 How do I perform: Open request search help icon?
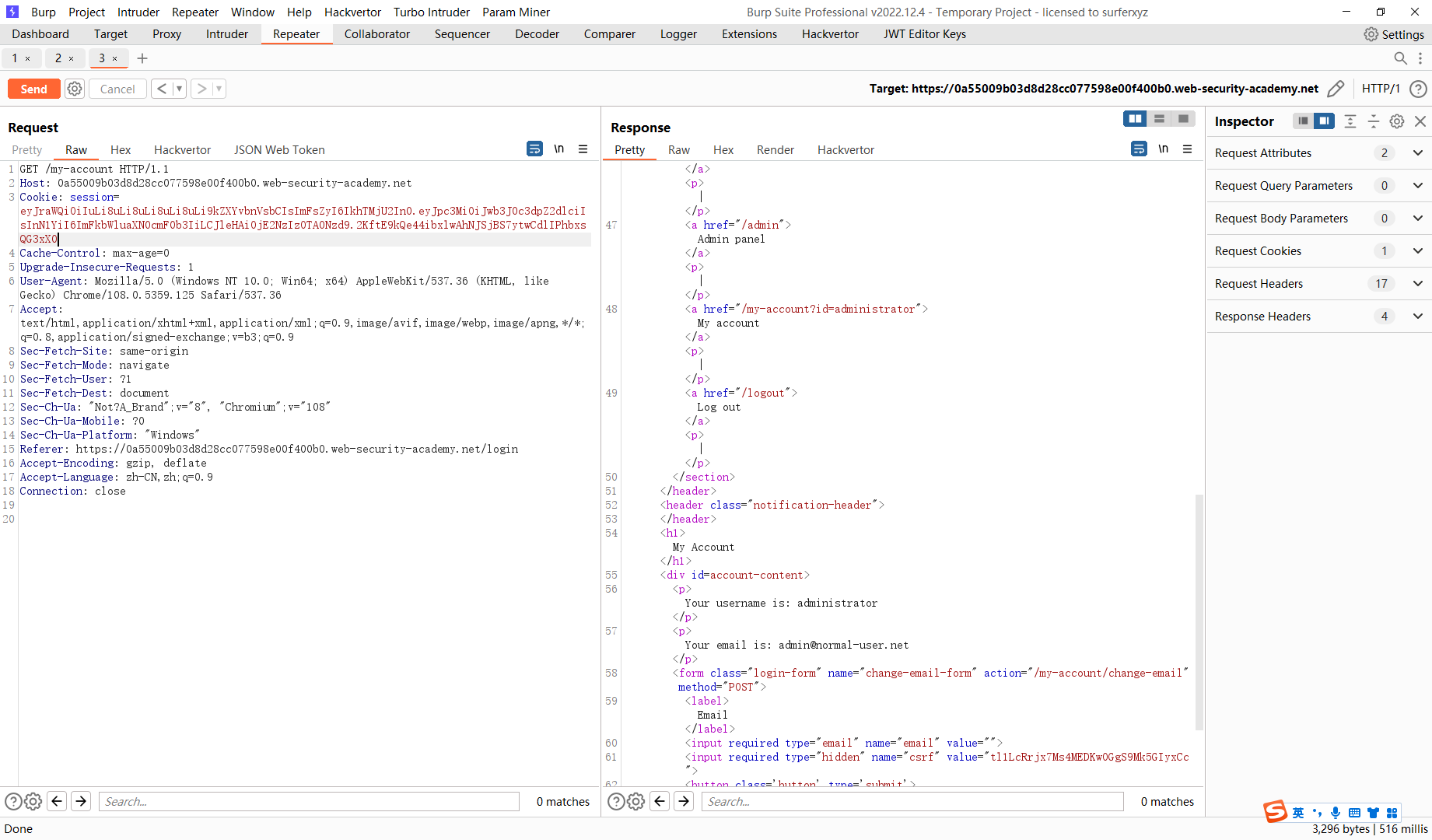tap(13, 801)
